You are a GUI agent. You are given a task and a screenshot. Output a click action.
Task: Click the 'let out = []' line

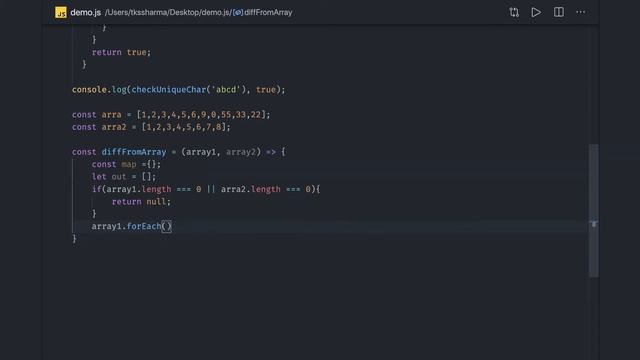point(124,177)
